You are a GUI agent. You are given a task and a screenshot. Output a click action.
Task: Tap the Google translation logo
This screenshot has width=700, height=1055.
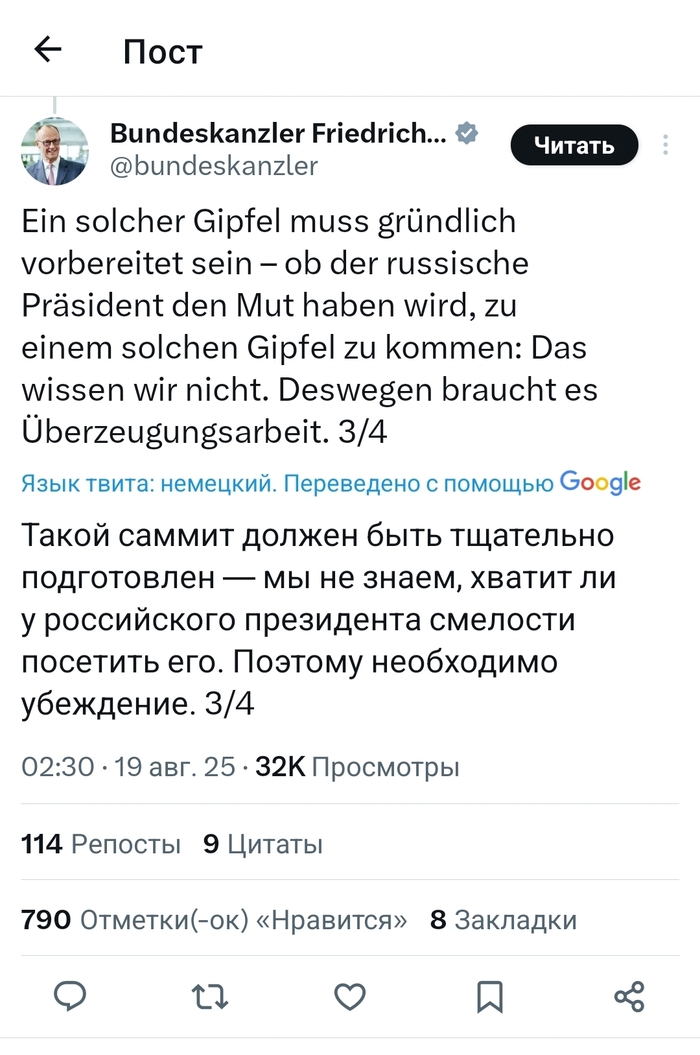pos(600,484)
